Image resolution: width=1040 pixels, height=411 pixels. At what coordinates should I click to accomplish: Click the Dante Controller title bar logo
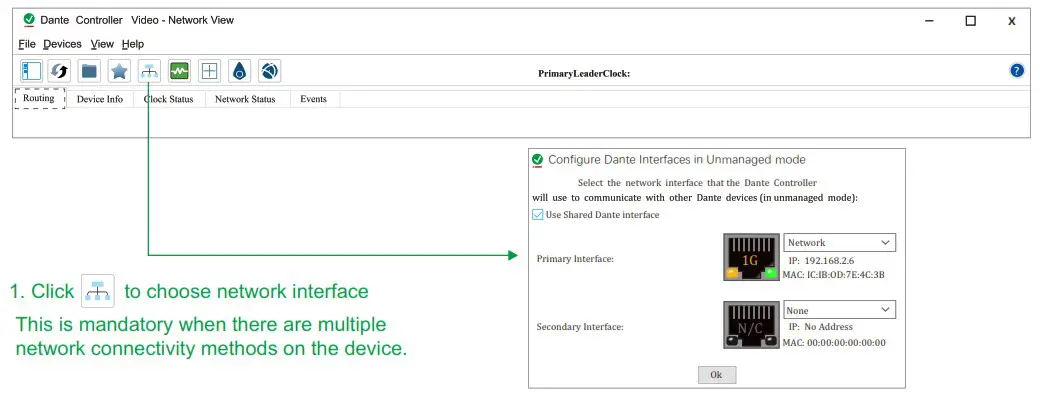coord(29,20)
